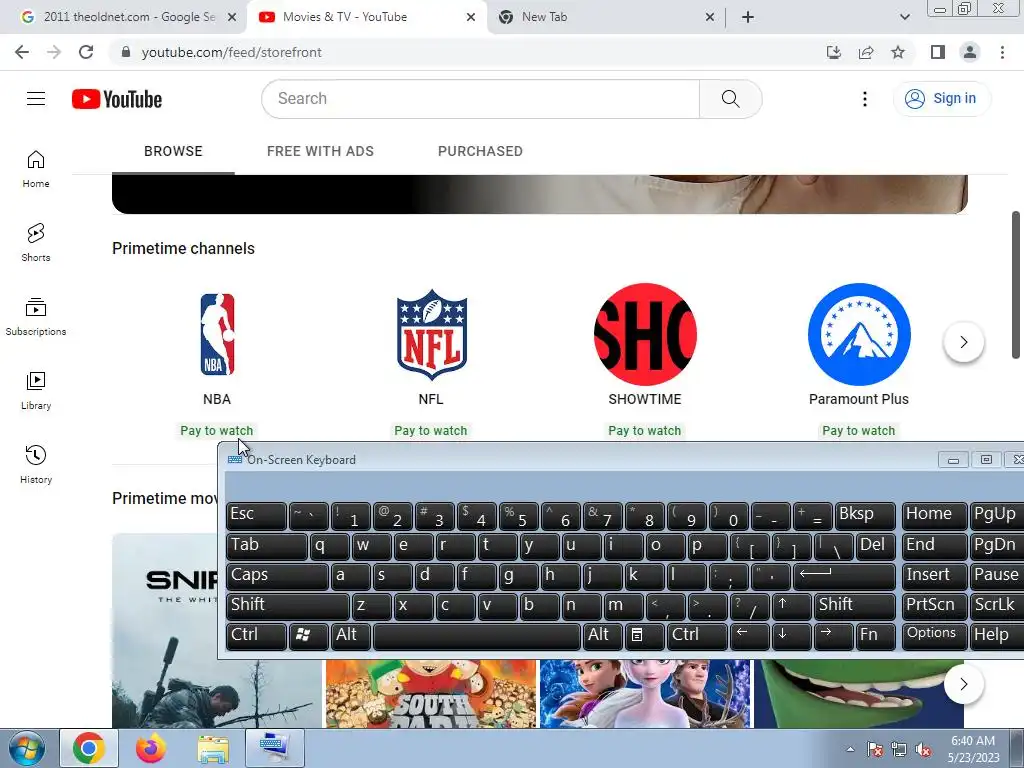The height and width of the screenshot is (768, 1024).
Task: Click the page vertical scrollbar thumb
Action: coord(1016,284)
